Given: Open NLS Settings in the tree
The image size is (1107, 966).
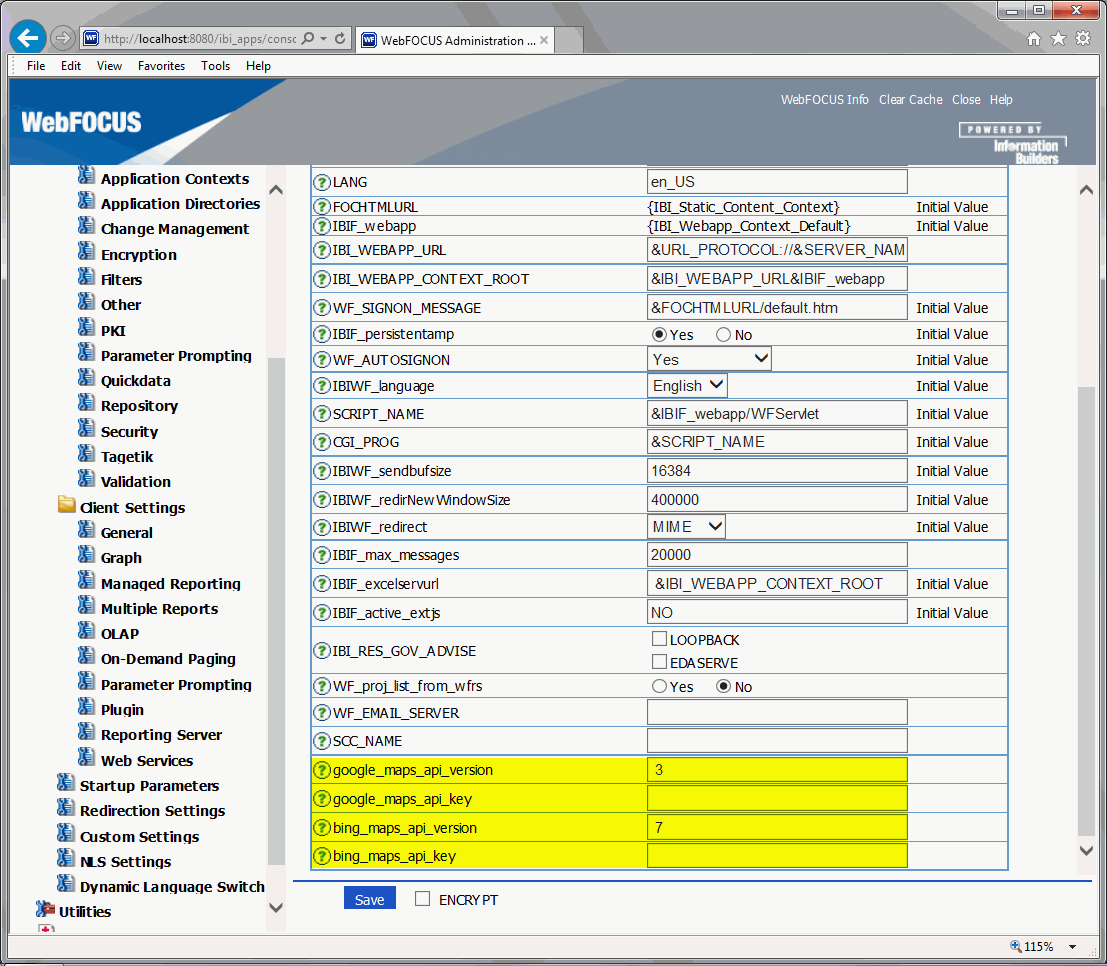Looking at the screenshot, I should (125, 862).
